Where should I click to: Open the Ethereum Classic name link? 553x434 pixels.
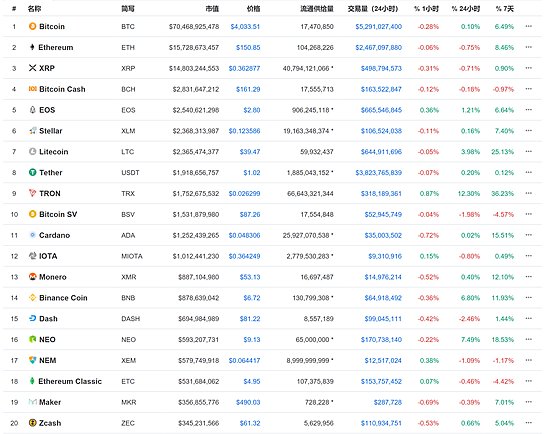click(70, 381)
